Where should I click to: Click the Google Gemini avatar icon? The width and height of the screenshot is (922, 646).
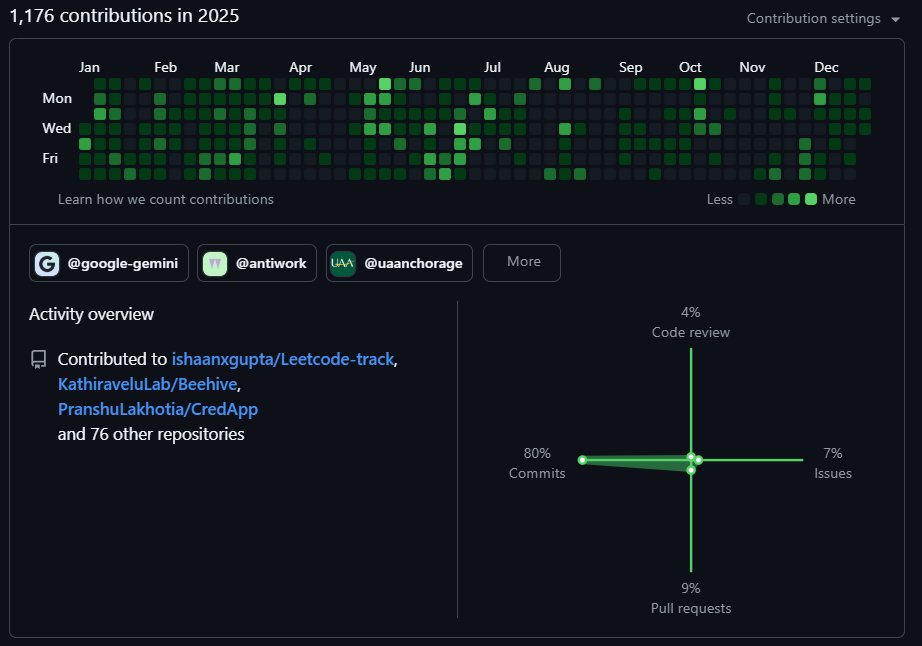tap(47, 263)
